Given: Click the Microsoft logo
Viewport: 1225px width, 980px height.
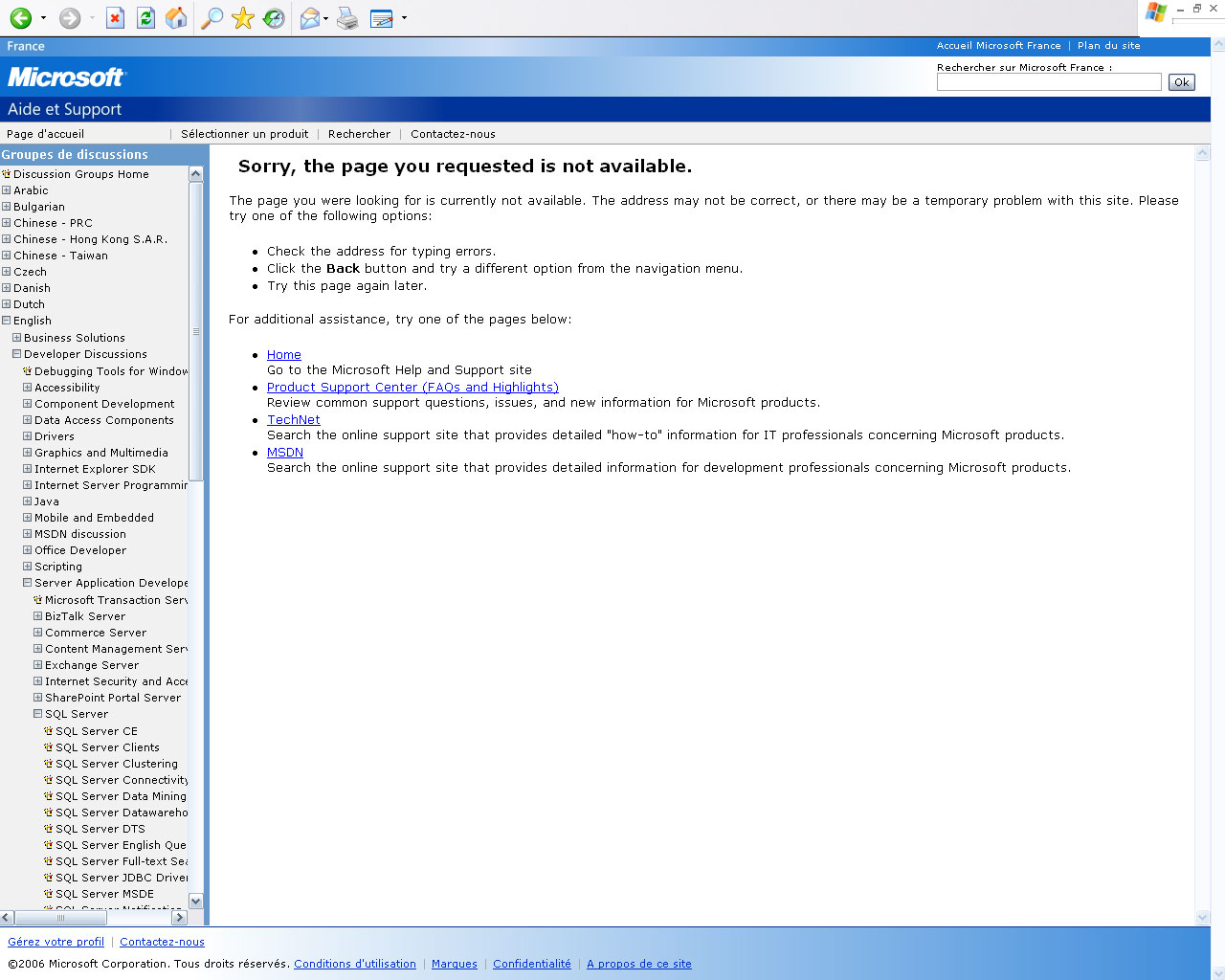Looking at the screenshot, I should (x=66, y=77).
